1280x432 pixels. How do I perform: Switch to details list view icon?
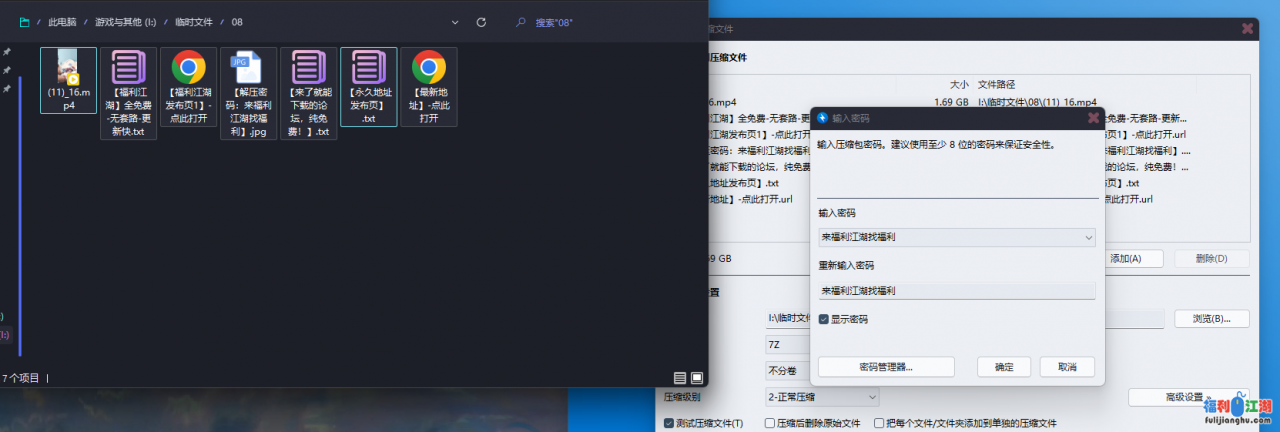[x=680, y=378]
